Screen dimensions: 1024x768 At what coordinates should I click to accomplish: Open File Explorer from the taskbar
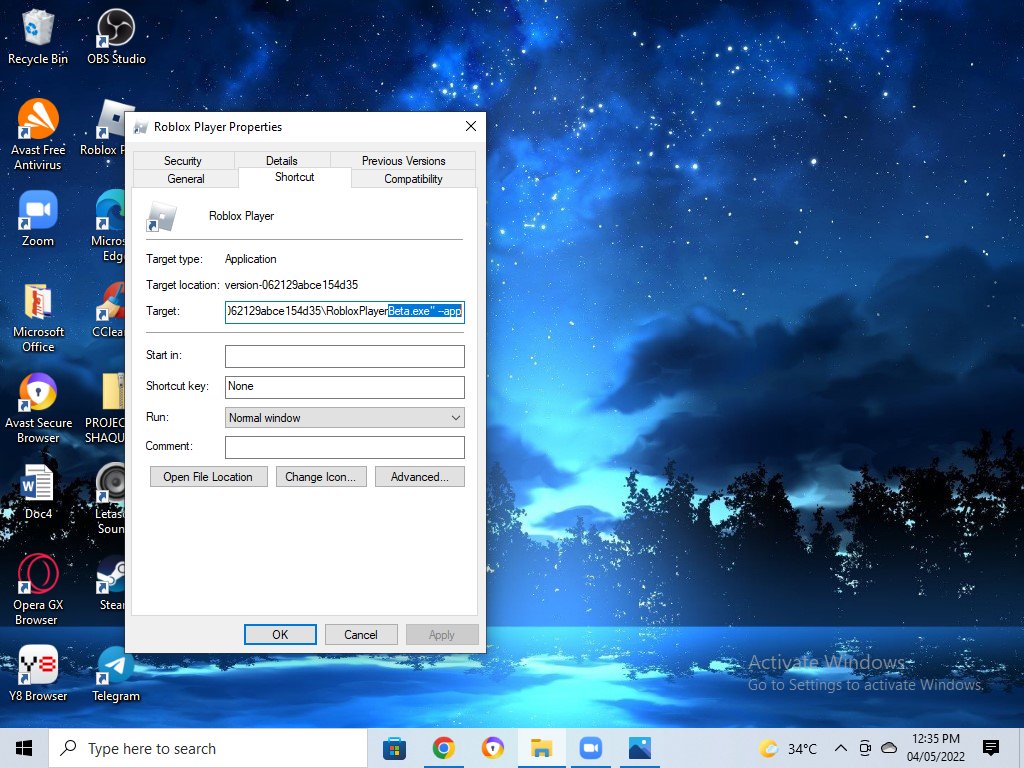541,748
